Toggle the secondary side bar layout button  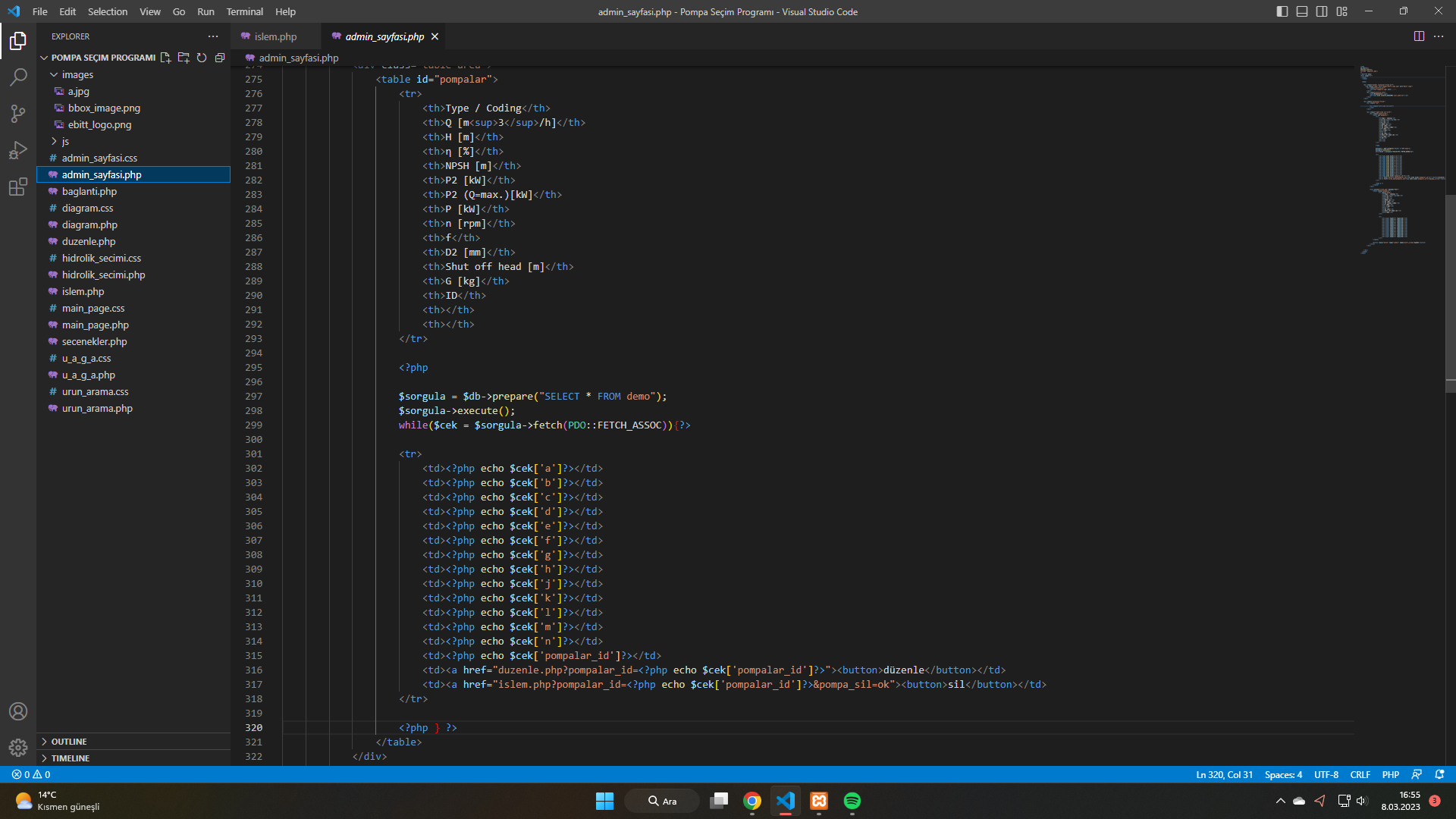[x=1322, y=11]
